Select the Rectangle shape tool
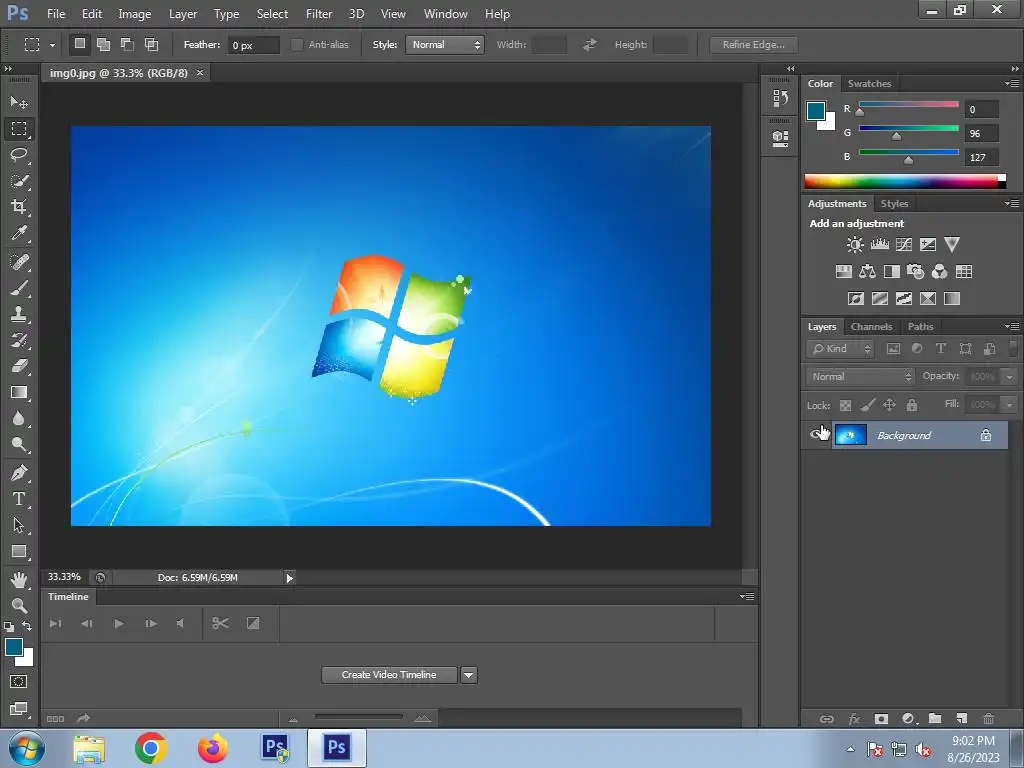Screen dimensions: 1024x768 (x=19, y=552)
